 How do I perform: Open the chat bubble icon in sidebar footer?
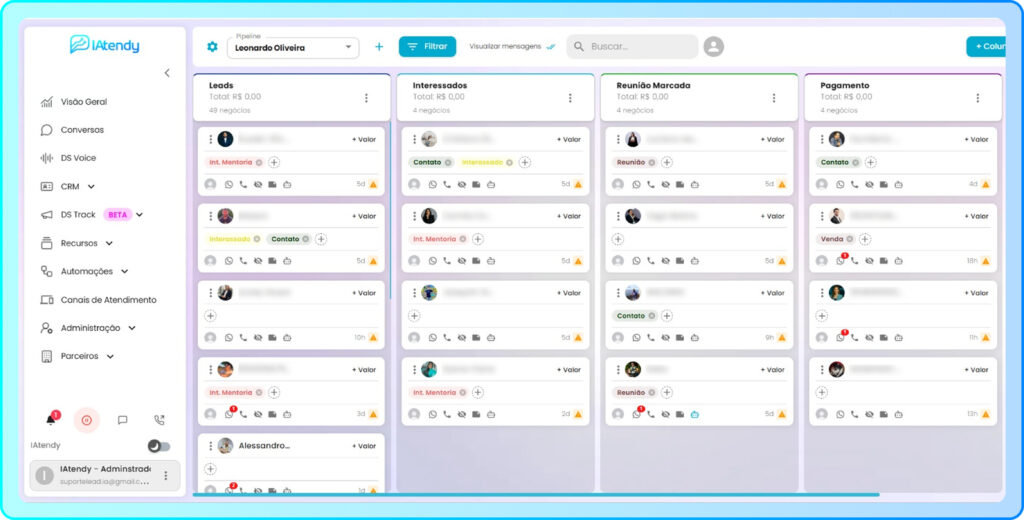[x=122, y=420]
